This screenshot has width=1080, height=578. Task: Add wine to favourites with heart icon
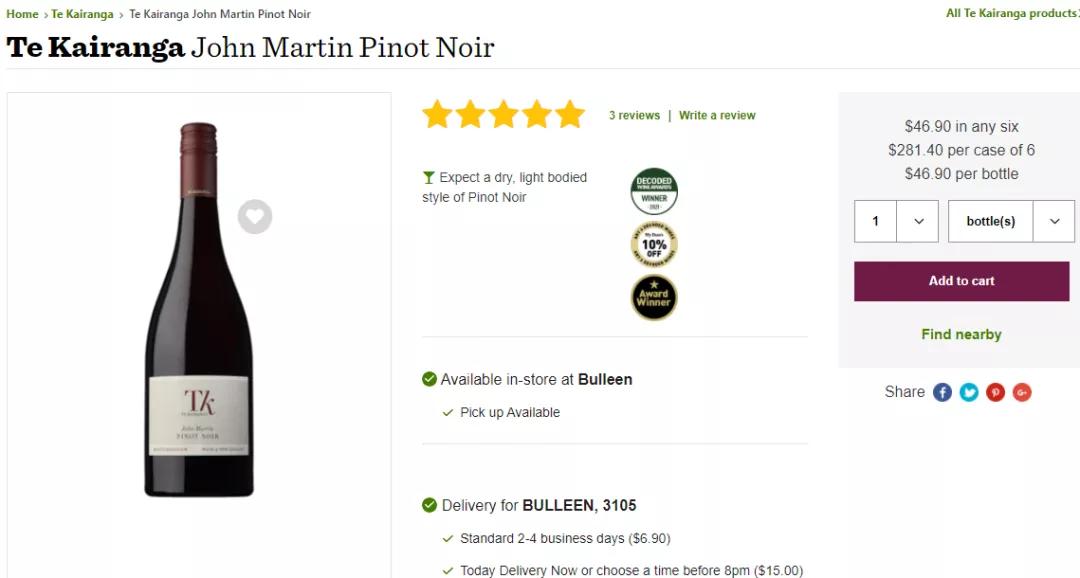255,216
